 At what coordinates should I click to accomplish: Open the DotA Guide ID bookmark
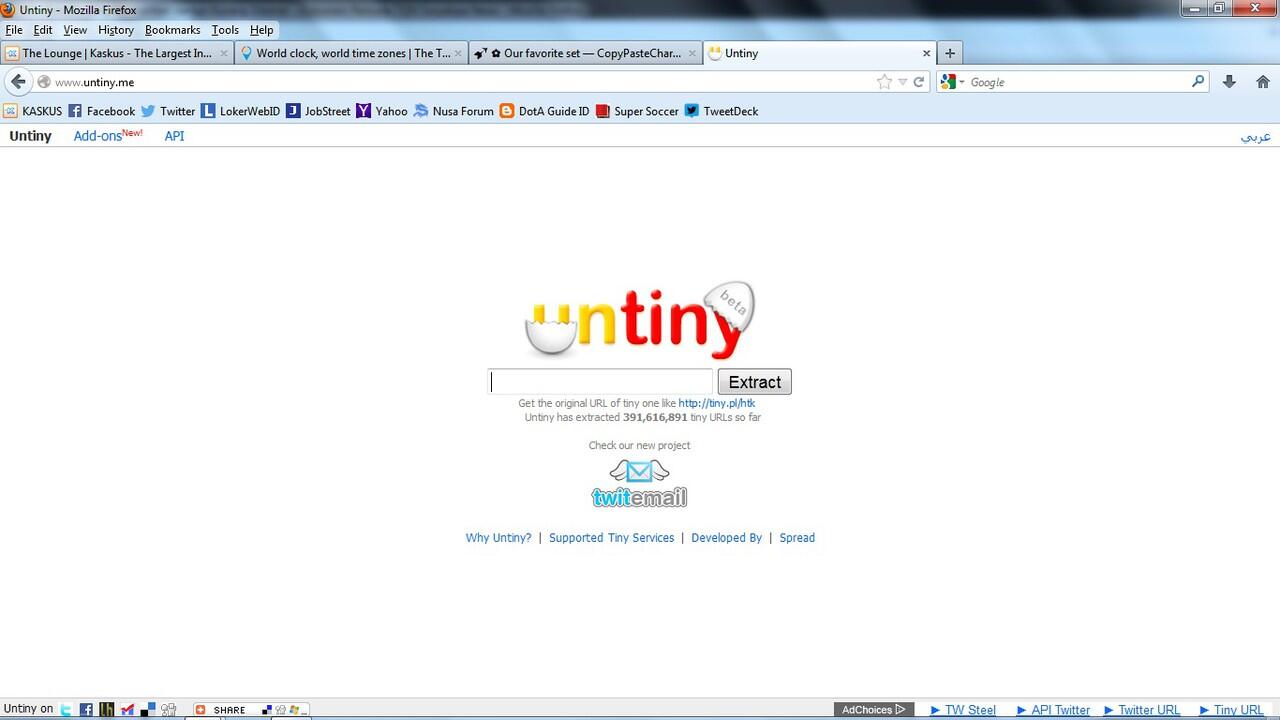click(545, 111)
